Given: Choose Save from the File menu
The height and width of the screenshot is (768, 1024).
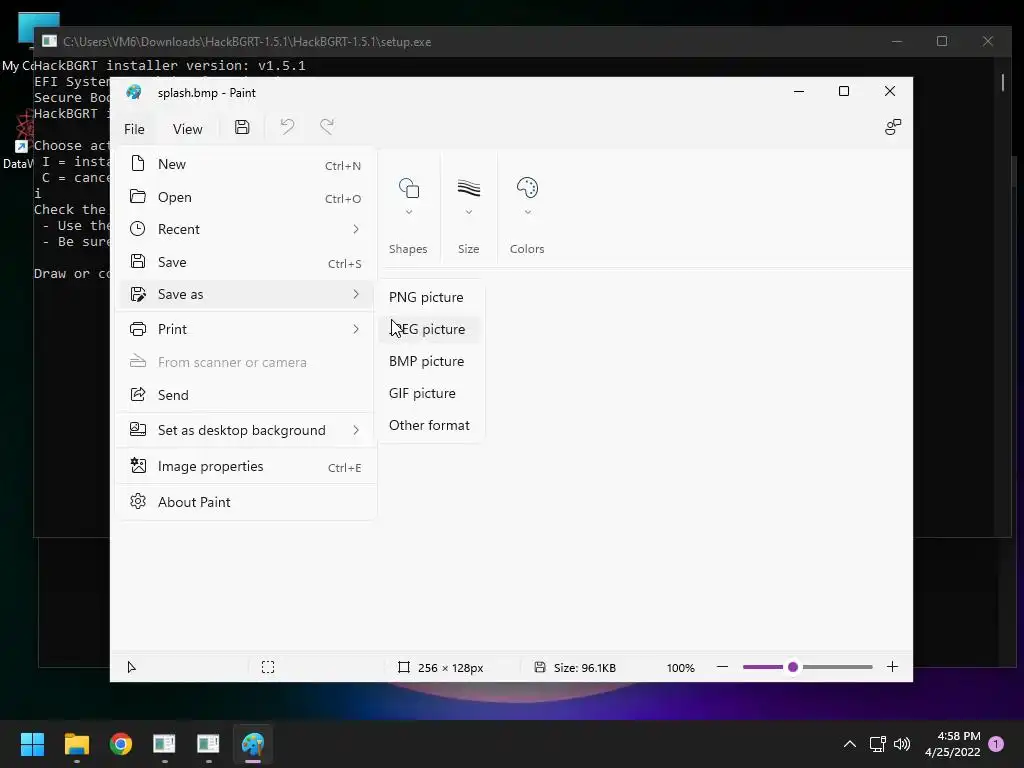Looking at the screenshot, I should coord(246,262).
